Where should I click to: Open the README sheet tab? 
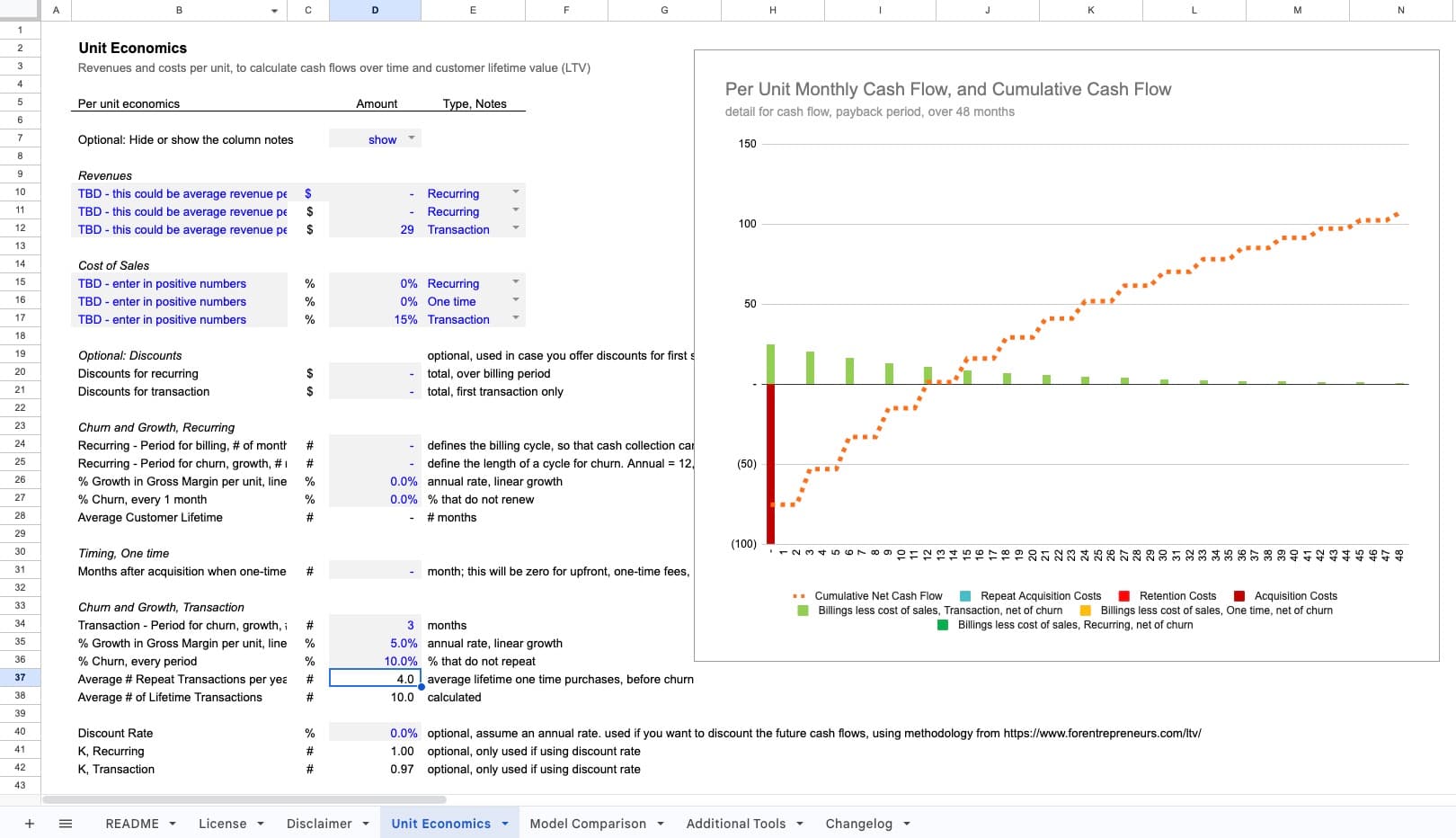click(x=132, y=824)
